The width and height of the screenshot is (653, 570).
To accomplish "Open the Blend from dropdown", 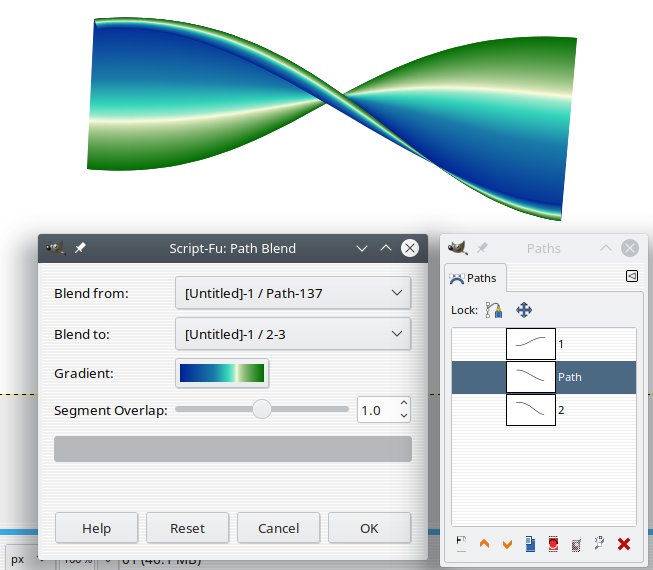I will pos(293,293).
